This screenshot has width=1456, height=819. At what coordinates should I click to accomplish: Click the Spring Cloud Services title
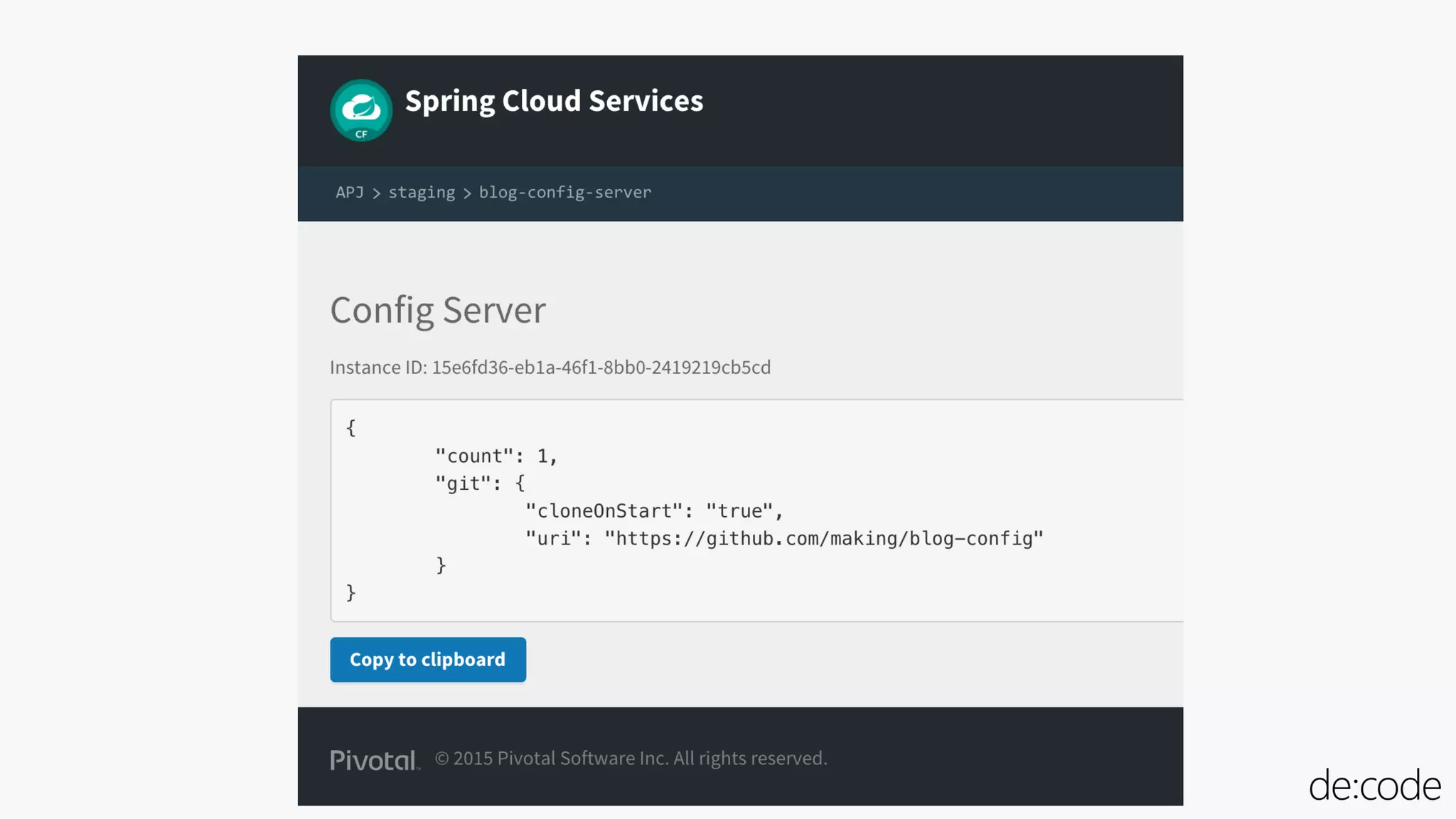click(554, 101)
